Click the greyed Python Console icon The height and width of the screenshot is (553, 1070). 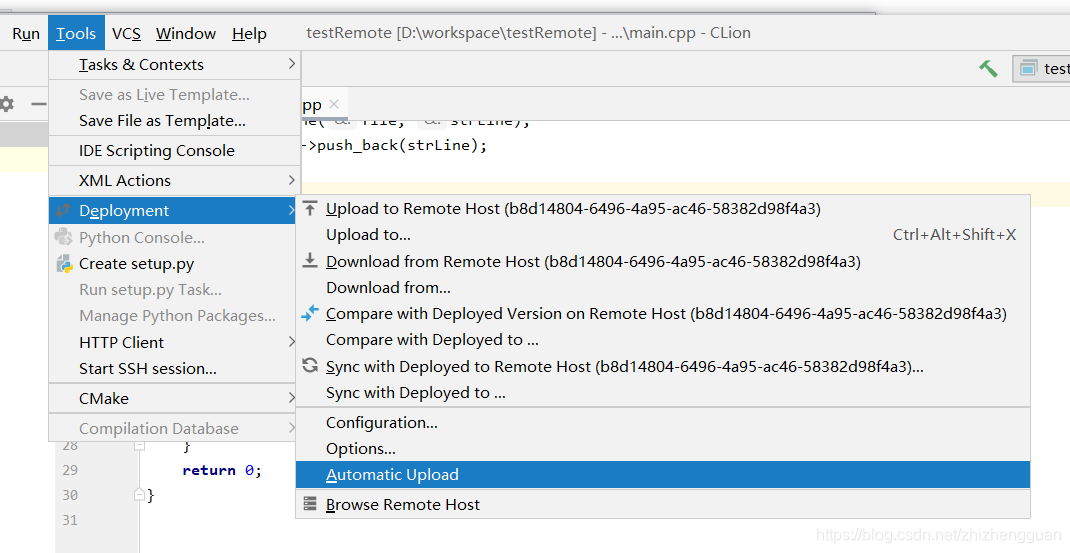63,237
